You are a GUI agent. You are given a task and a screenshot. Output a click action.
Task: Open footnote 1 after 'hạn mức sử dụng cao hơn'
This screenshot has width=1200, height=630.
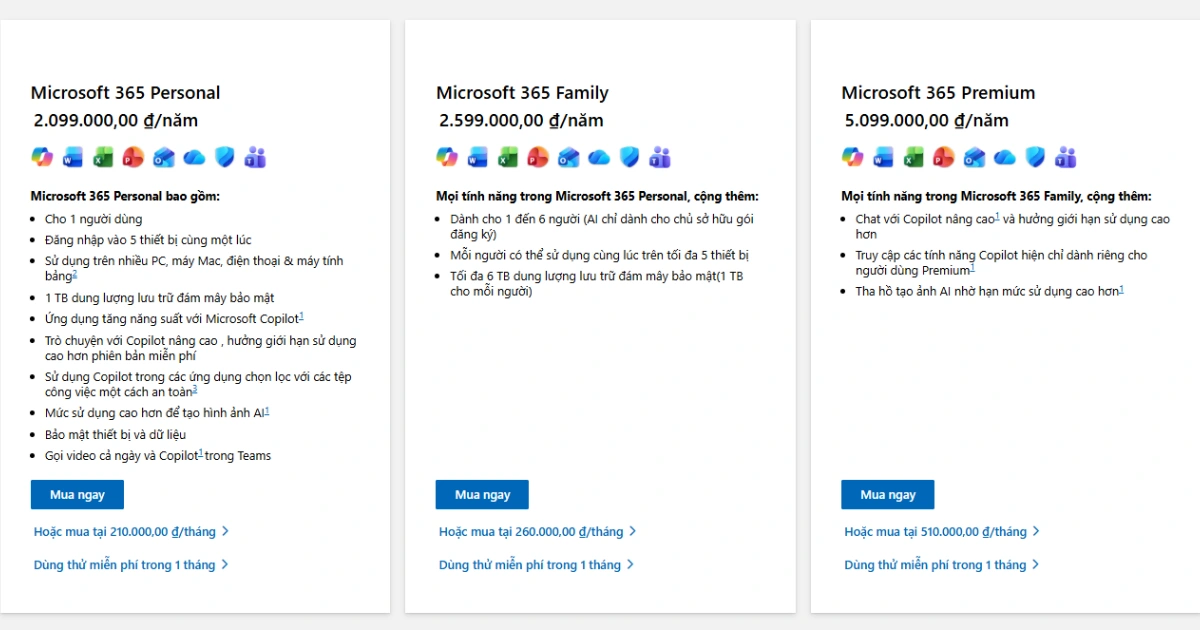click(1122, 288)
